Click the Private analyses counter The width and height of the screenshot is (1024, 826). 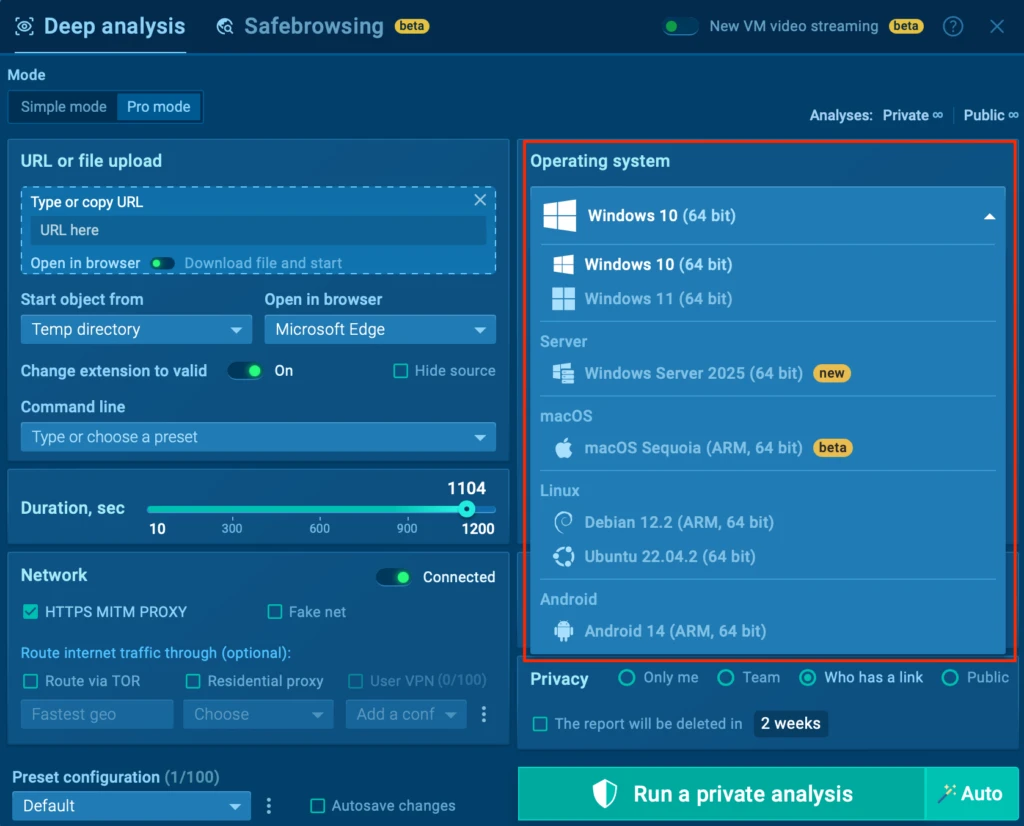coord(912,115)
